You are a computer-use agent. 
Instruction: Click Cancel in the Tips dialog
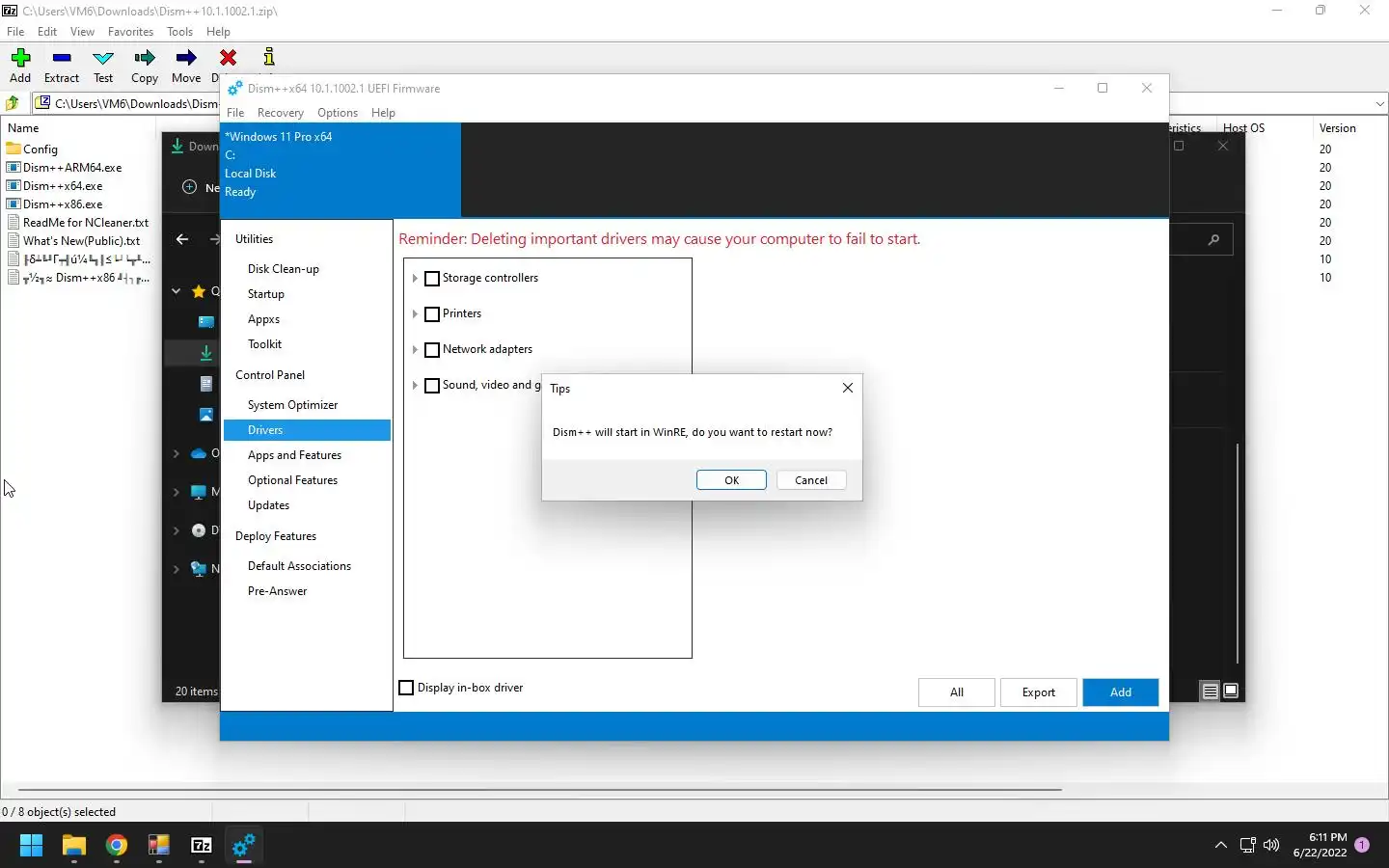click(x=811, y=480)
